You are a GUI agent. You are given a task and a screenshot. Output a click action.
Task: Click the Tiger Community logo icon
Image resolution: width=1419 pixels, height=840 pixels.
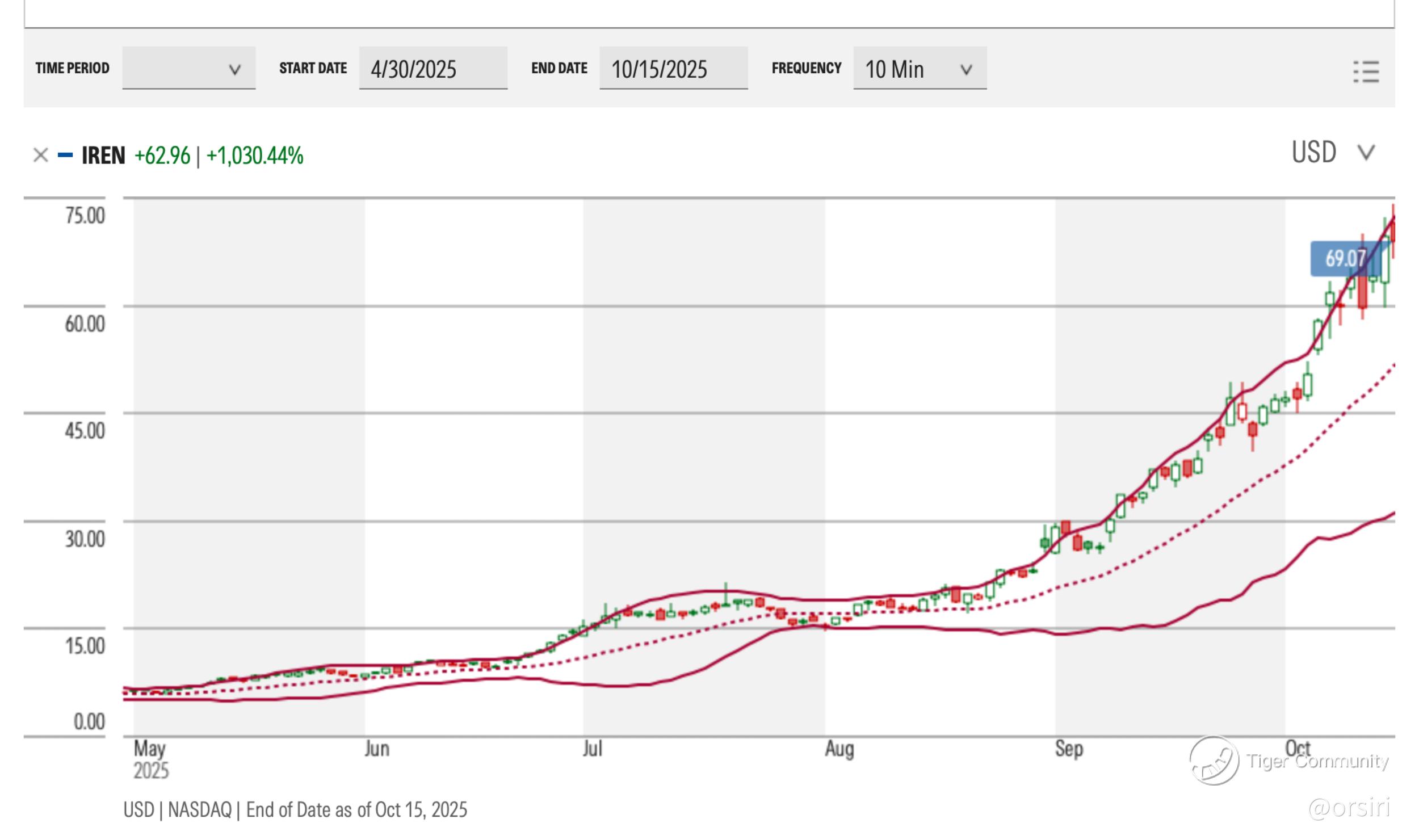(1214, 761)
